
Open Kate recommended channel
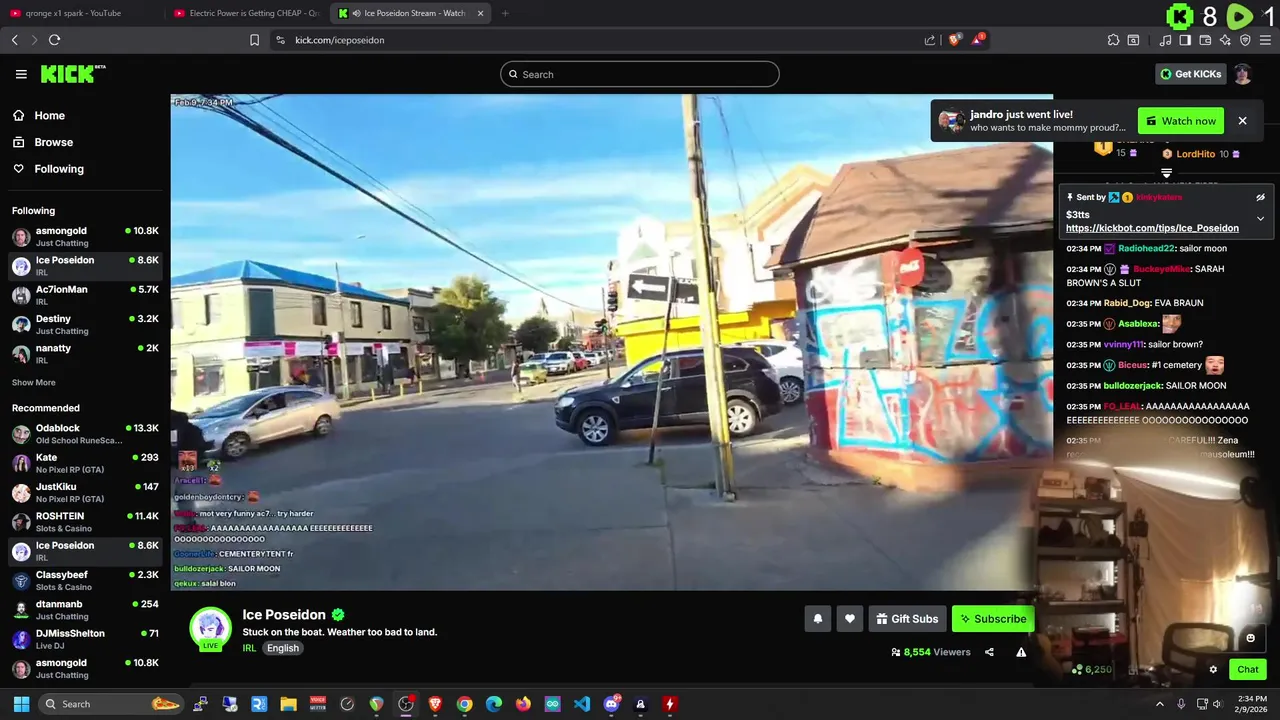click(x=85, y=463)
